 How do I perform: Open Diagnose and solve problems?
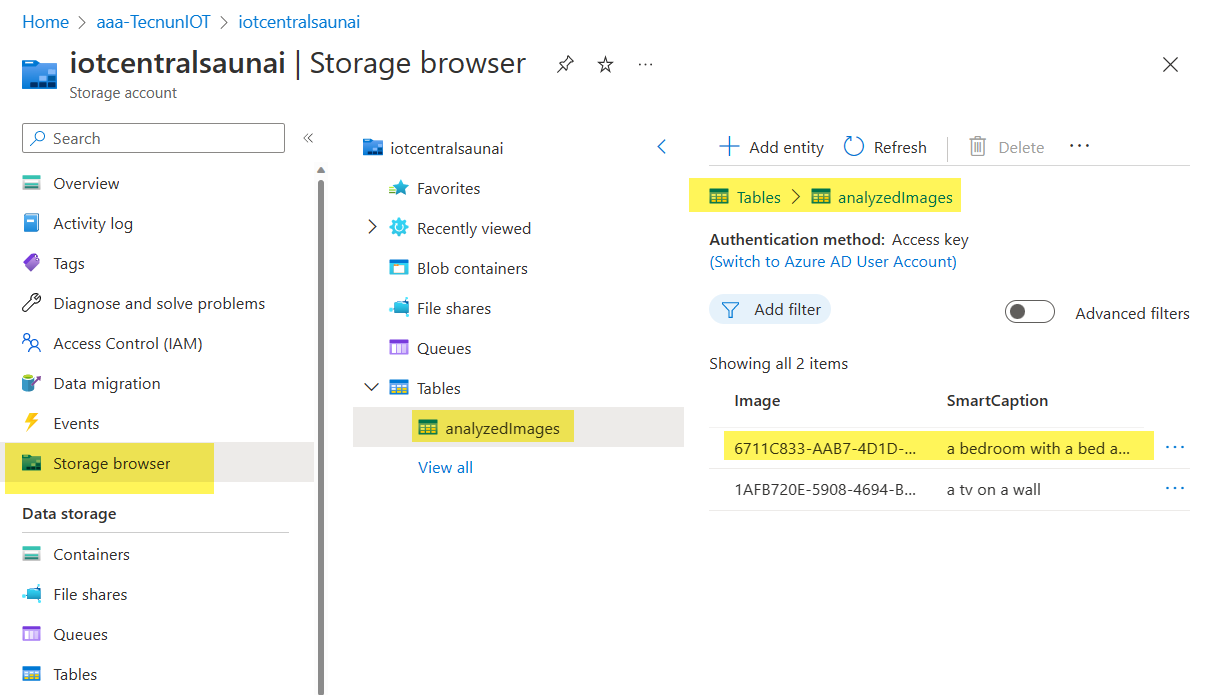(x=159, y=304)
